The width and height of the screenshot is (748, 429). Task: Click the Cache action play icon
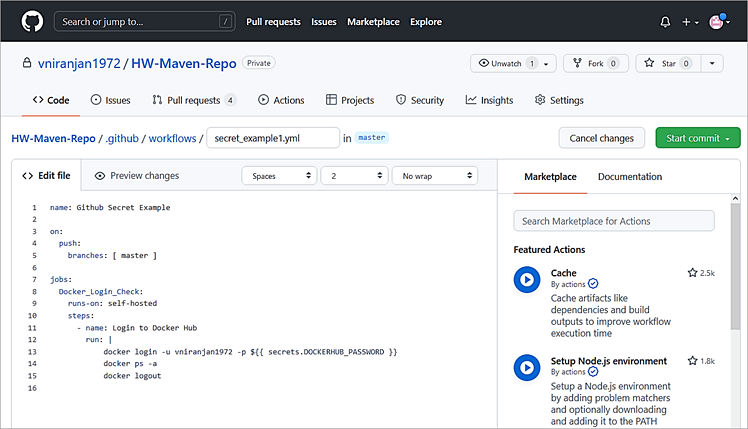[x=527, y=280]
